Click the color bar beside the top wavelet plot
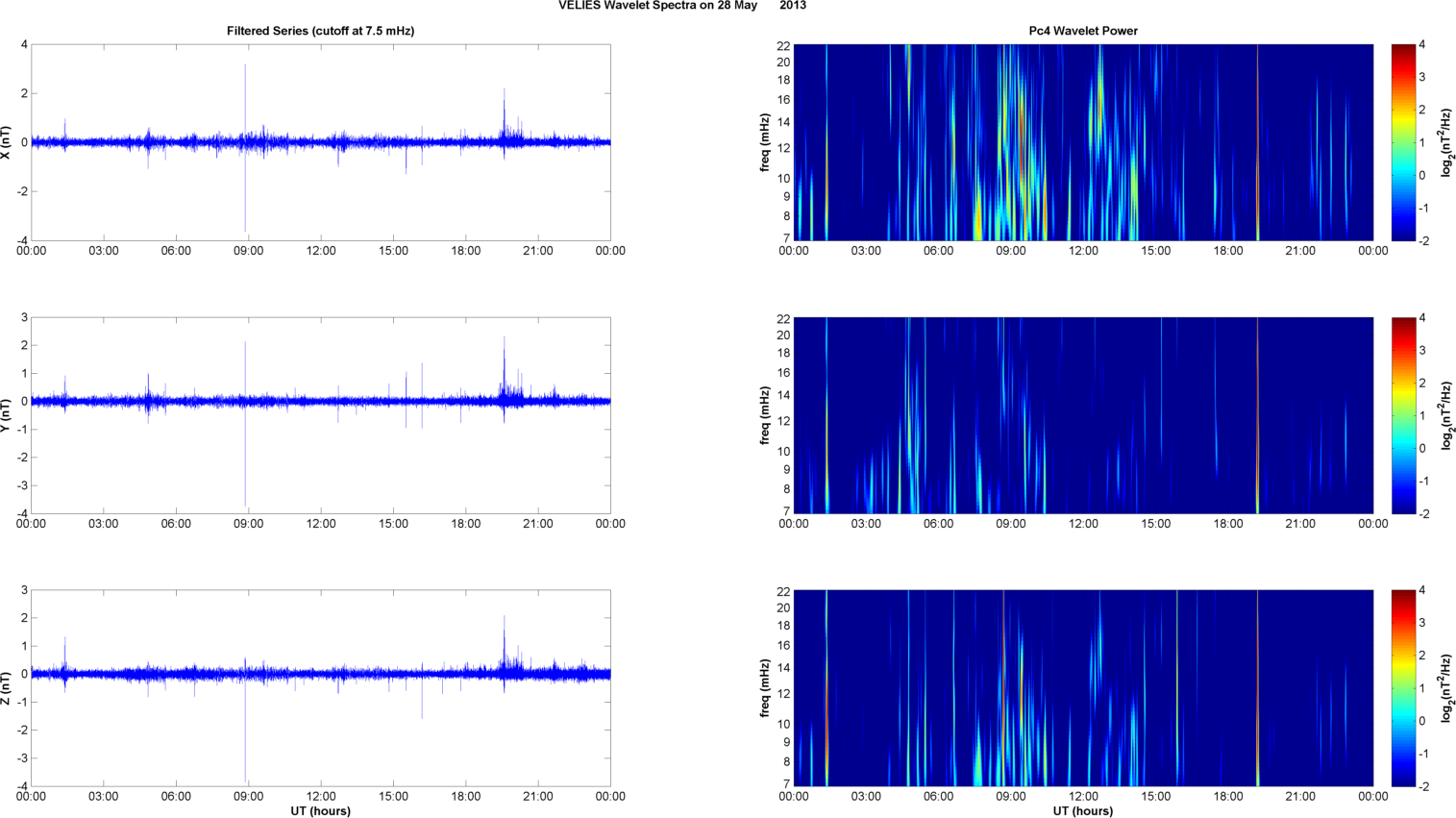Viewport: 1456px width, 818px height. pos(1403,142)
